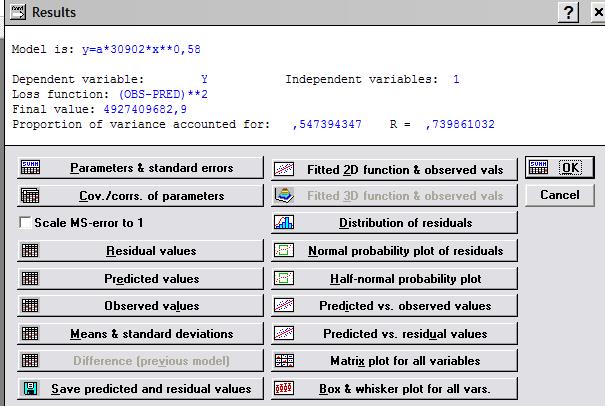605x406 pixels.
Task: Create Box & whisker plot for all vars.
Action: point(393,388)
